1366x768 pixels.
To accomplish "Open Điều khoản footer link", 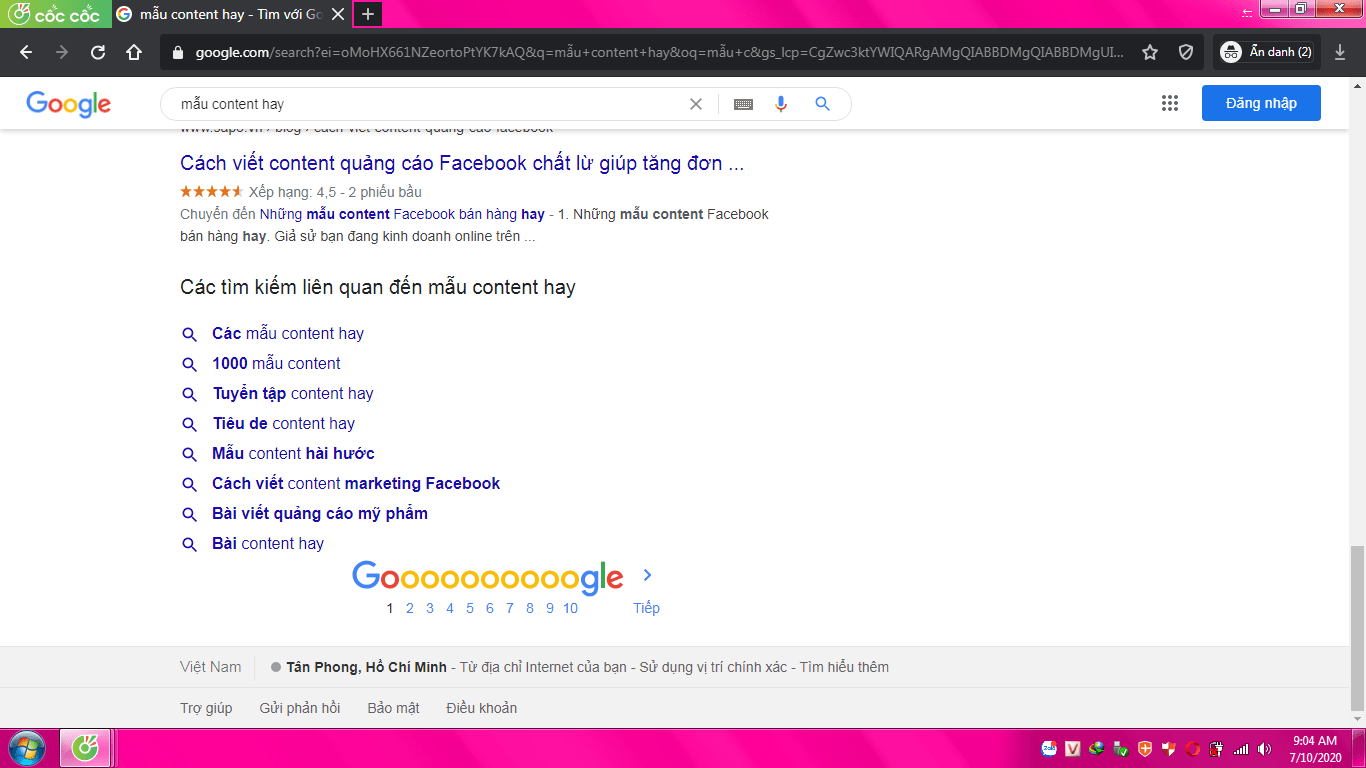I will 482,708.
